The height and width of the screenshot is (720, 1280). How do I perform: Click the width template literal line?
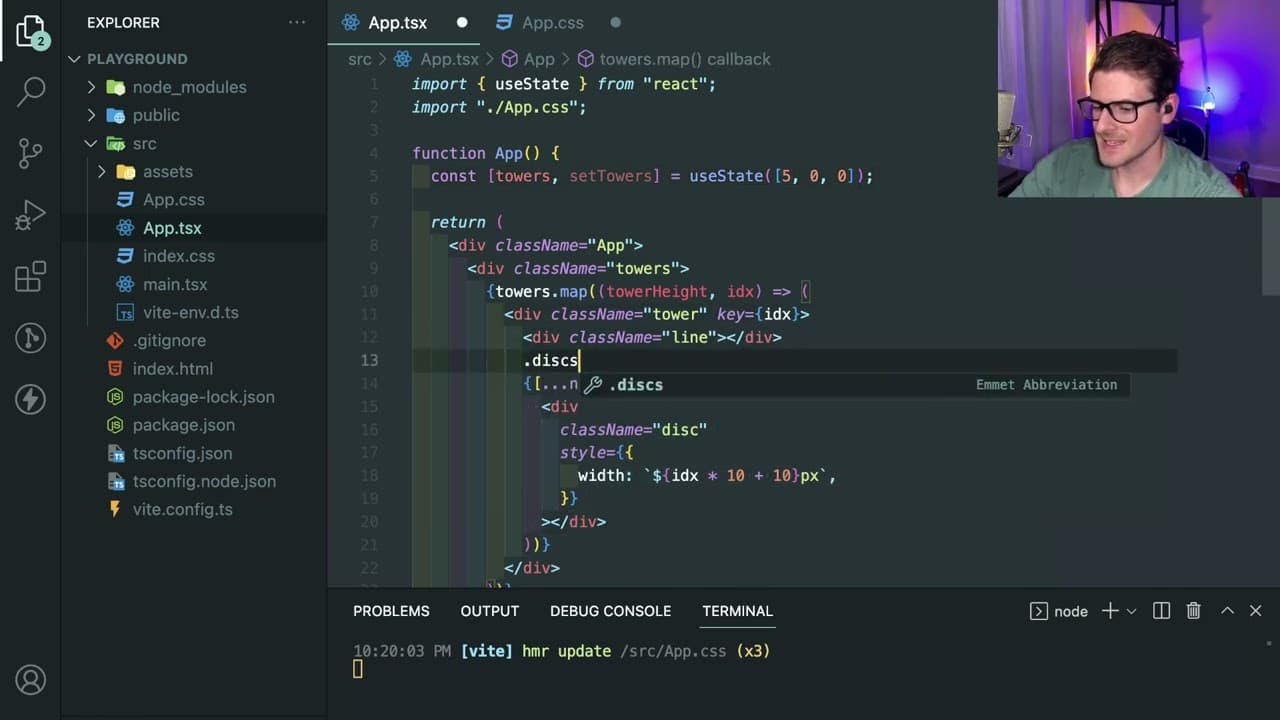707,475
